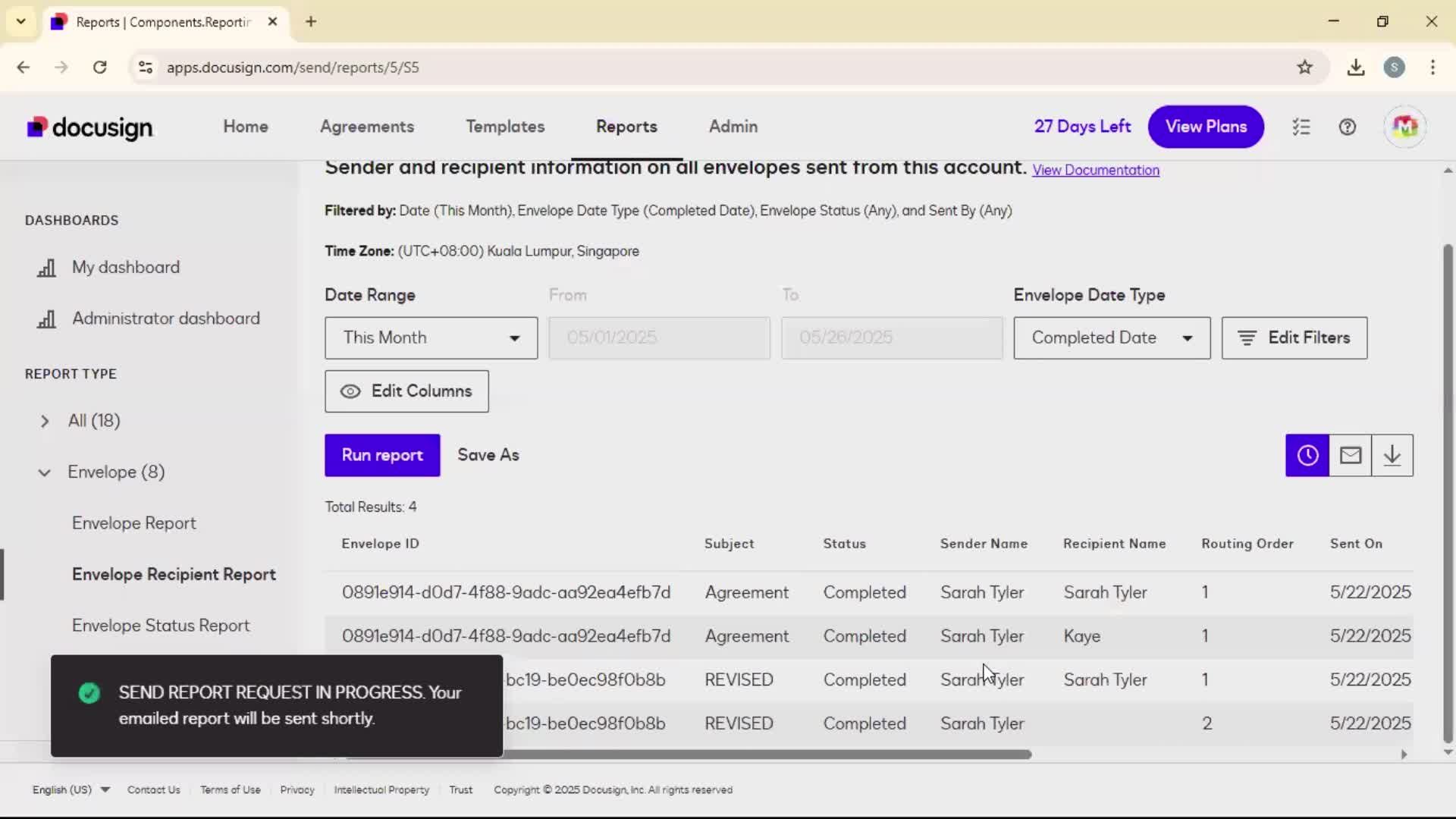
Task: Select Envelope Recipient Report
Action: 174,575
